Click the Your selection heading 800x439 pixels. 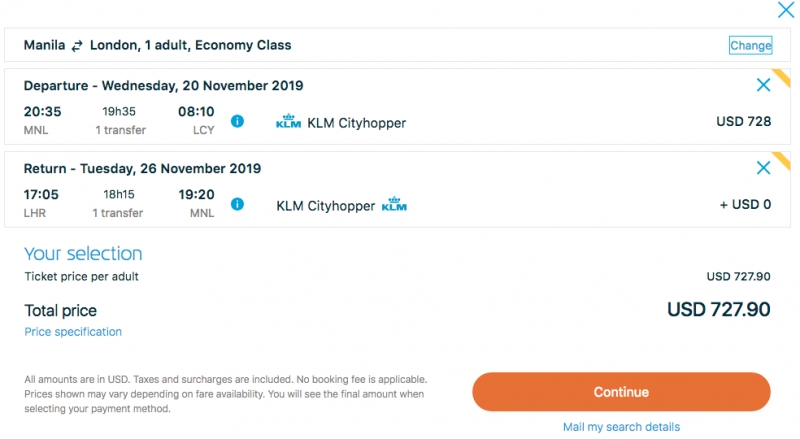[83, 254]
